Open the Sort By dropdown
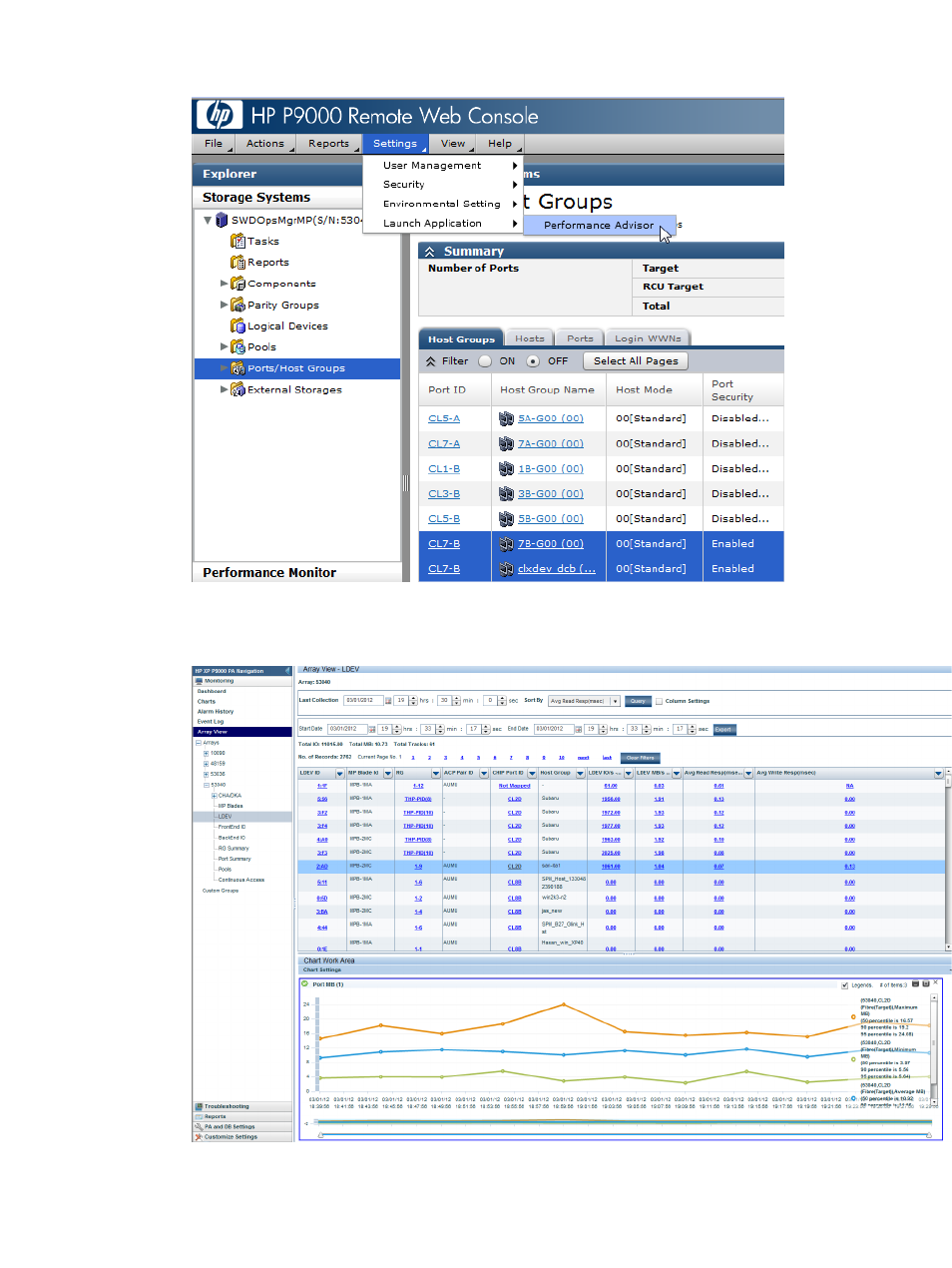 (585, 701)
